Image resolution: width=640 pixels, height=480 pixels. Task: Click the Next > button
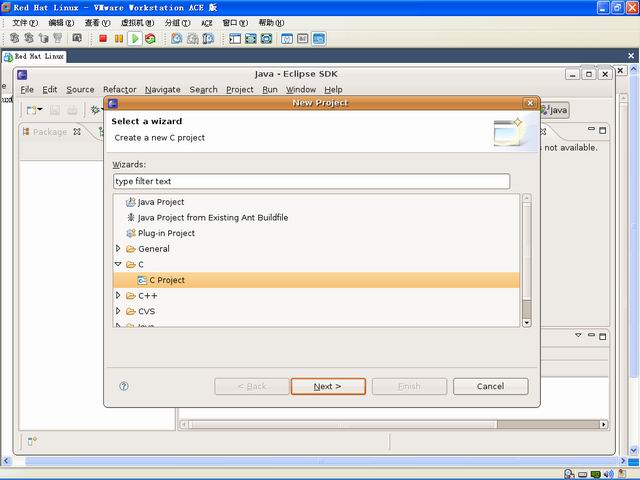point(328,386)
